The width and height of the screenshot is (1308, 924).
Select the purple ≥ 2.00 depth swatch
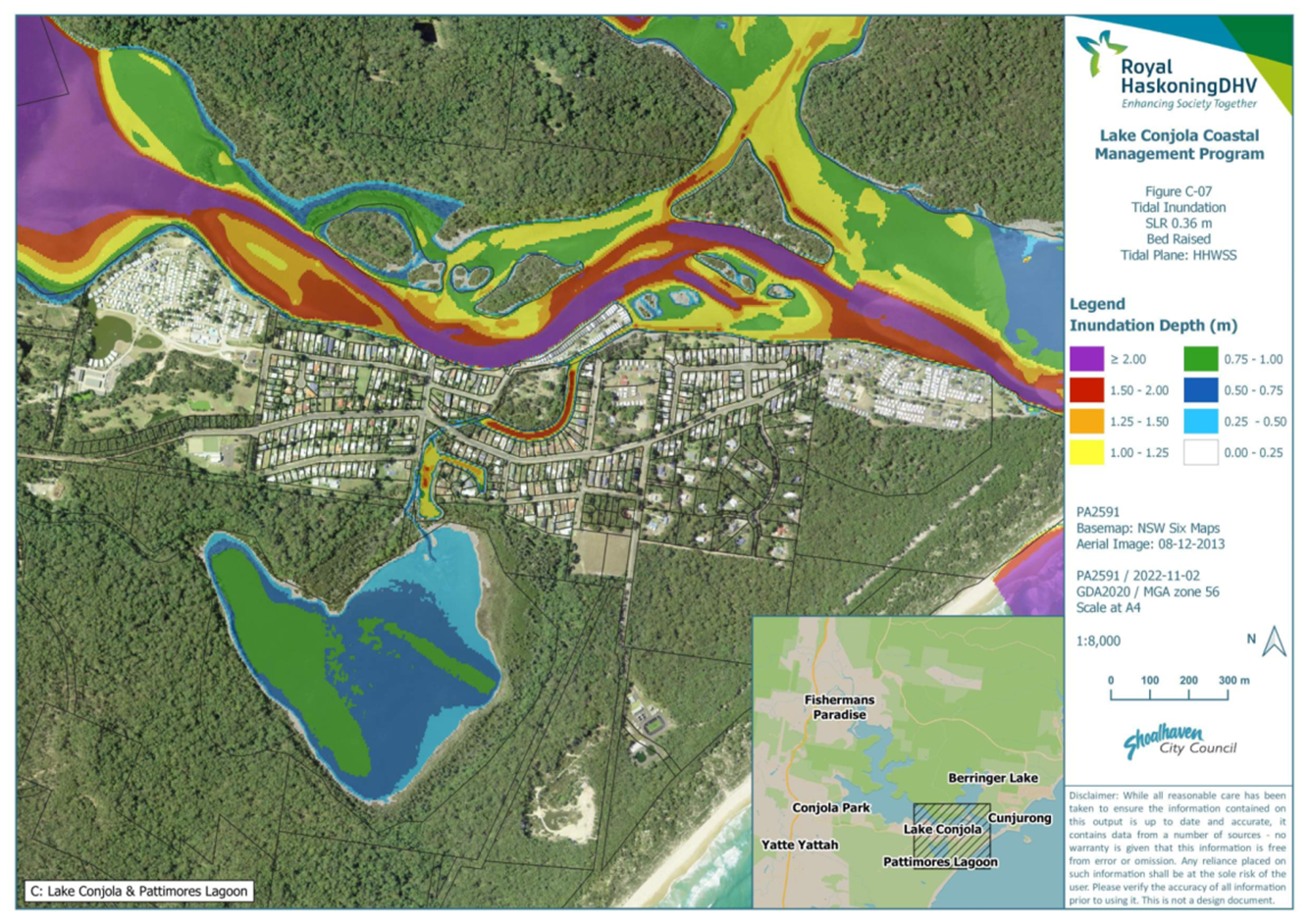click(1086, 359)
